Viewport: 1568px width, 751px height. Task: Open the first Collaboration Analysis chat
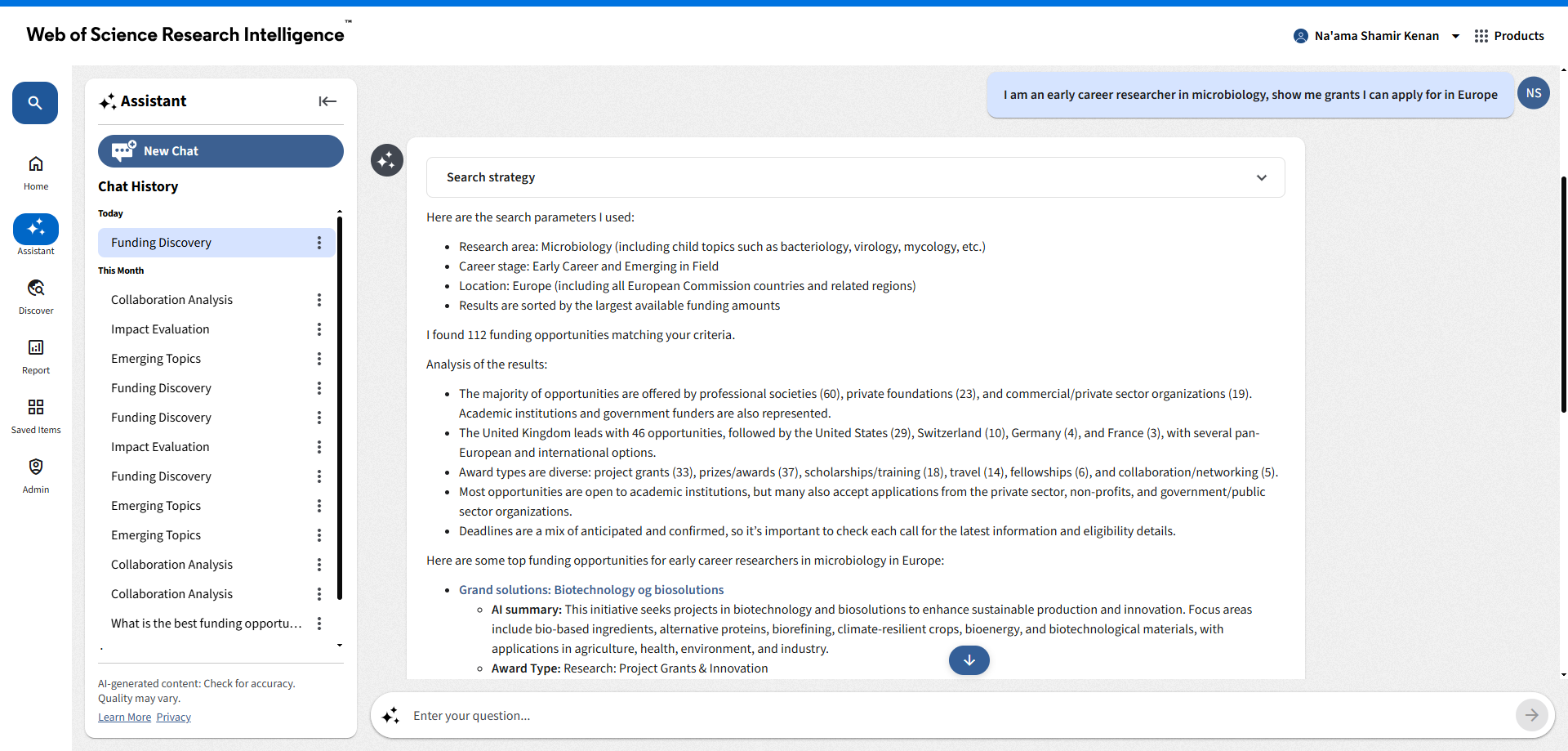click(x=172, y=300)
